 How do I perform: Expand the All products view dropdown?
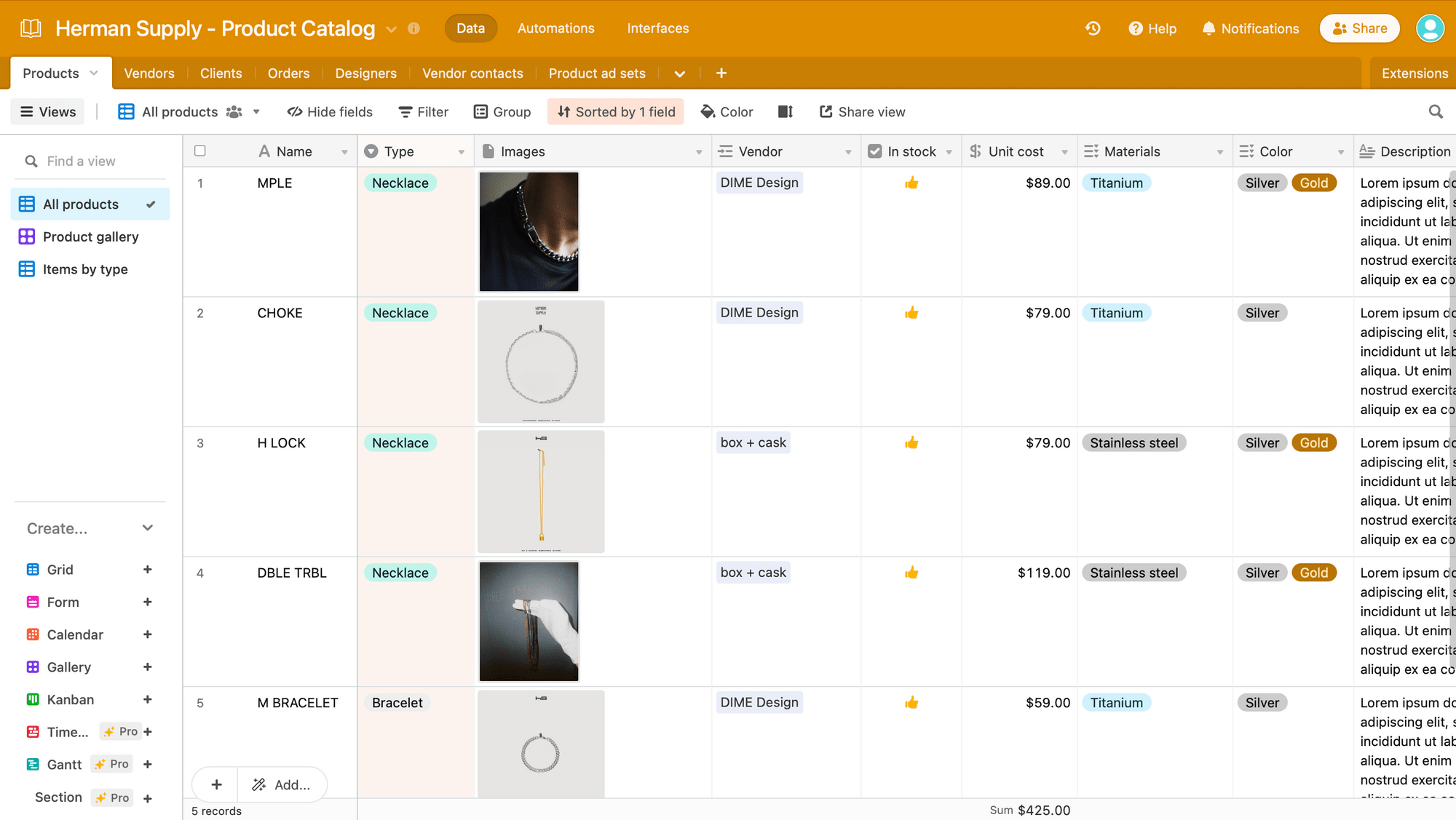pos(256,111)
